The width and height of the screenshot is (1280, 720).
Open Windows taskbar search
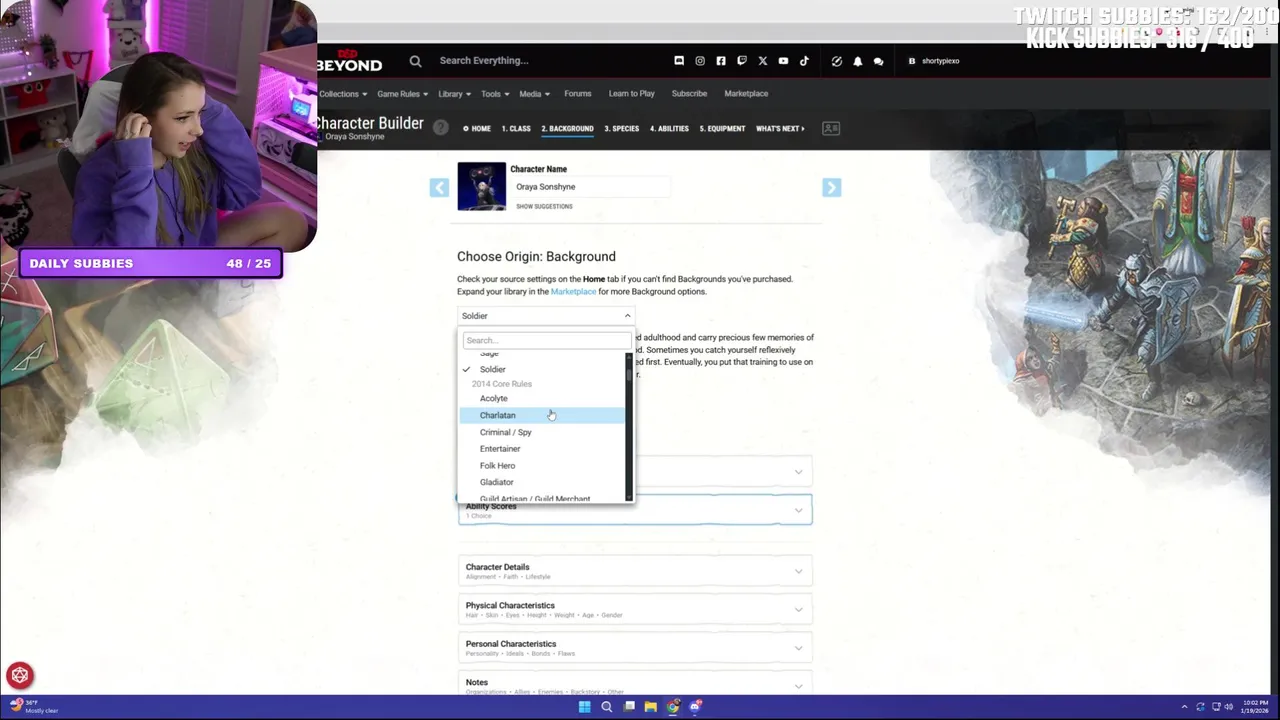point(606,707)
